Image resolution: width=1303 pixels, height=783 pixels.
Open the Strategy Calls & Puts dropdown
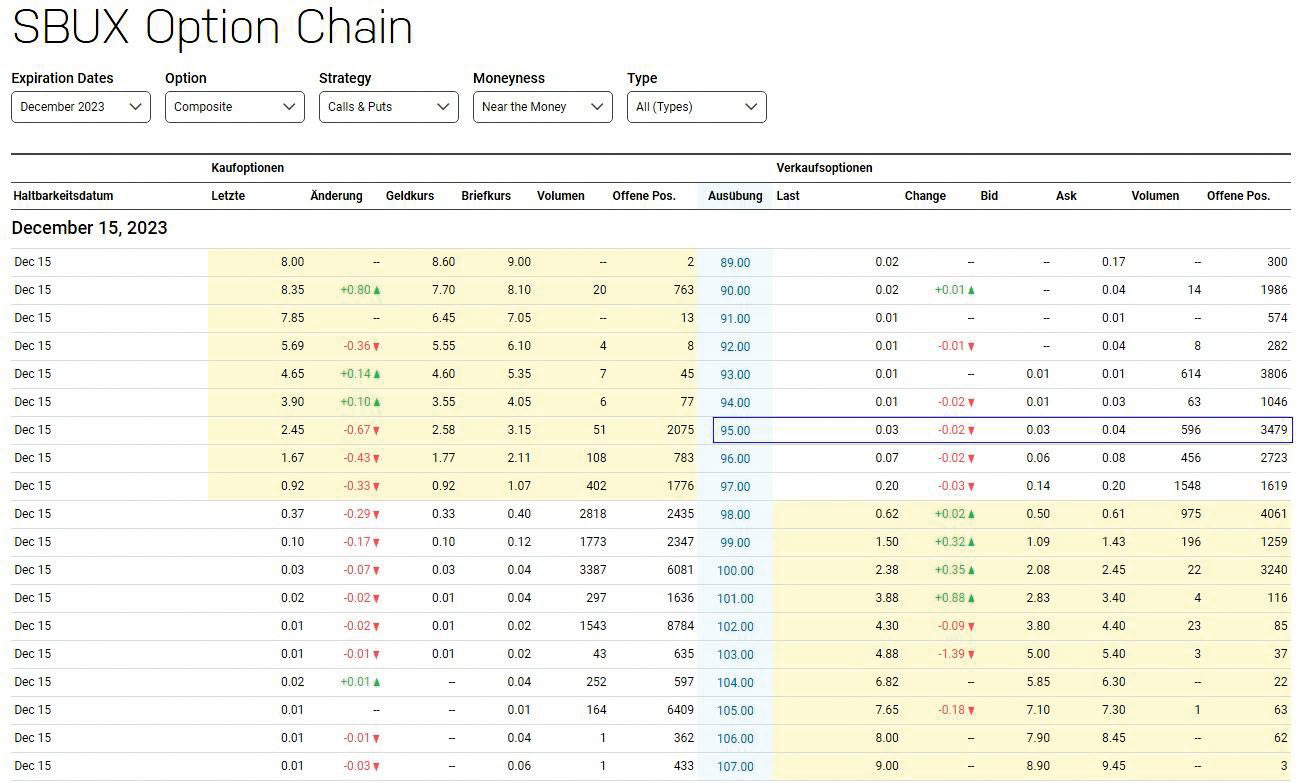pos(389,107)
